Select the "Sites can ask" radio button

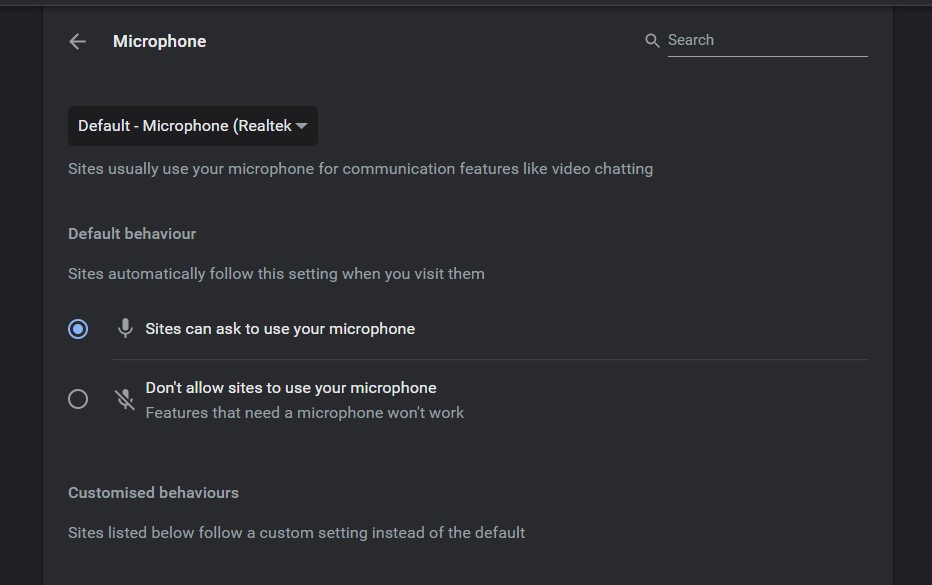coord(78,329)
